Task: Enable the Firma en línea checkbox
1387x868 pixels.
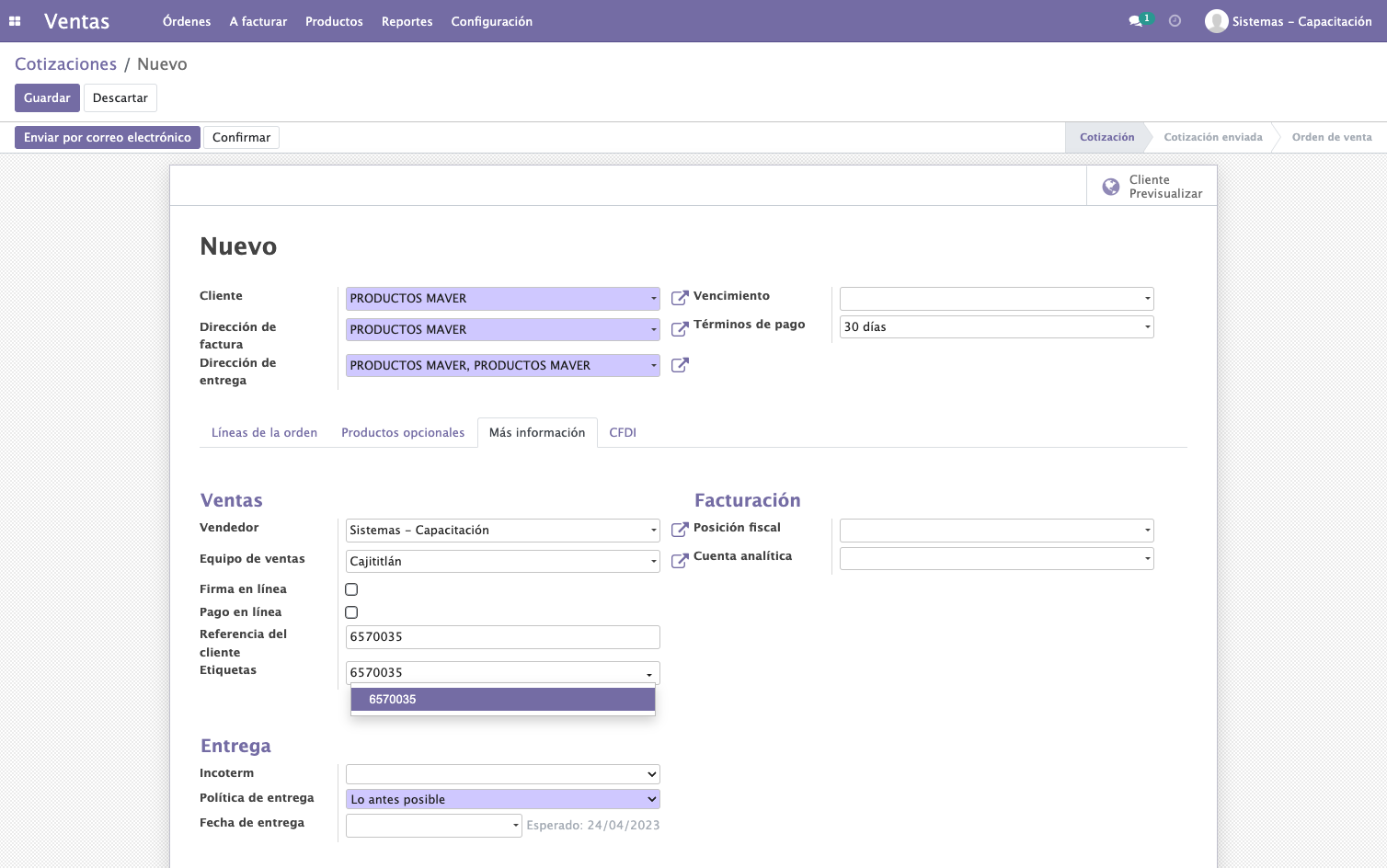Action: 351,589
